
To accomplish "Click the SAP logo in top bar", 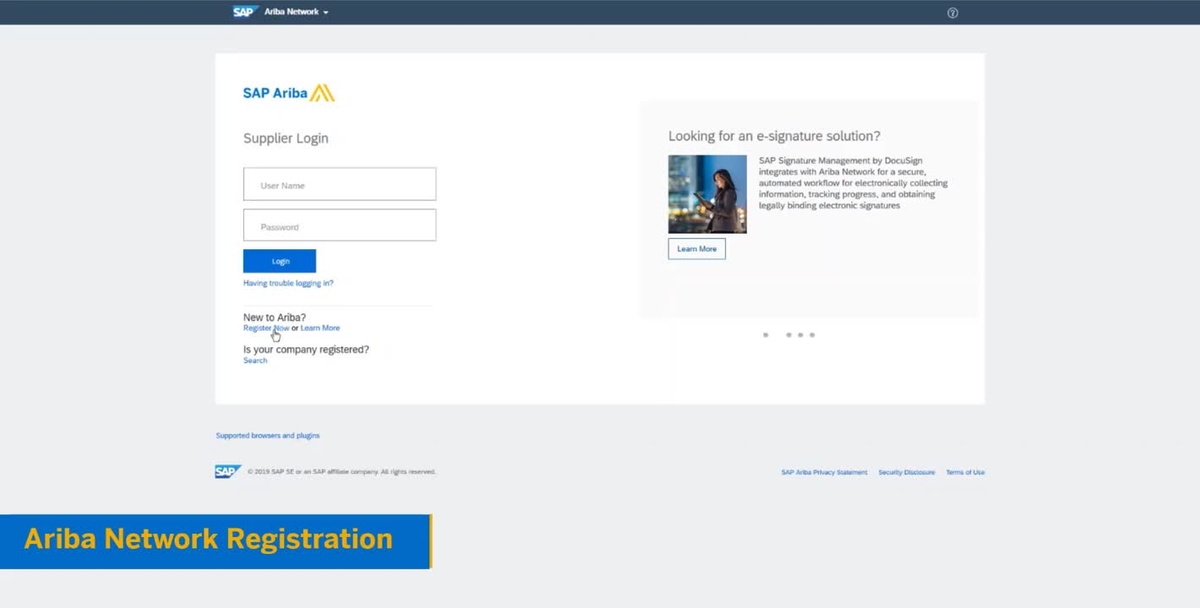I will tap(245, 12).
